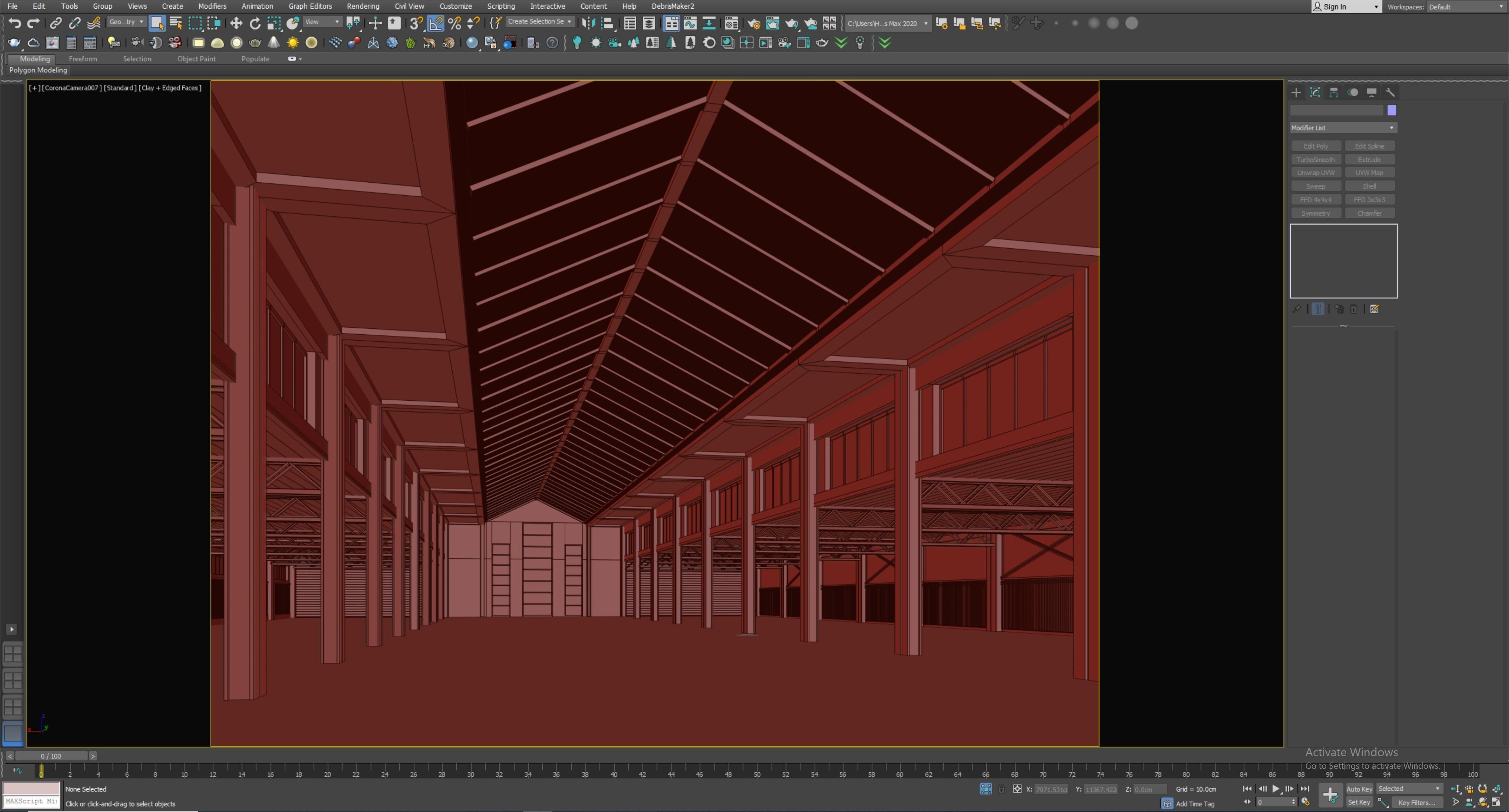Open the Modify command panel tab
This screenshot has height=812, width=1509.
pyautogui.click(x=1315, y=92)
